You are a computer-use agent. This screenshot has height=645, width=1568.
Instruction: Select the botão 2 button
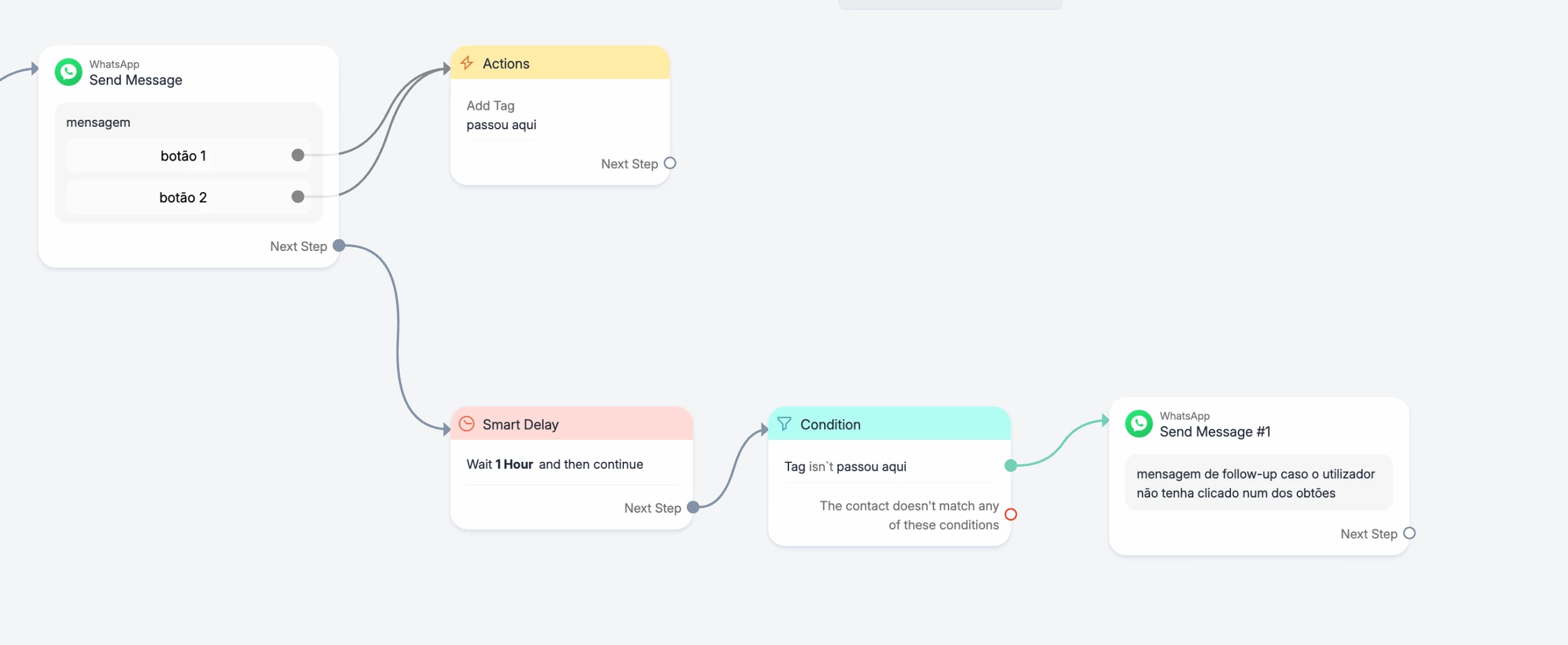point(183,198)
